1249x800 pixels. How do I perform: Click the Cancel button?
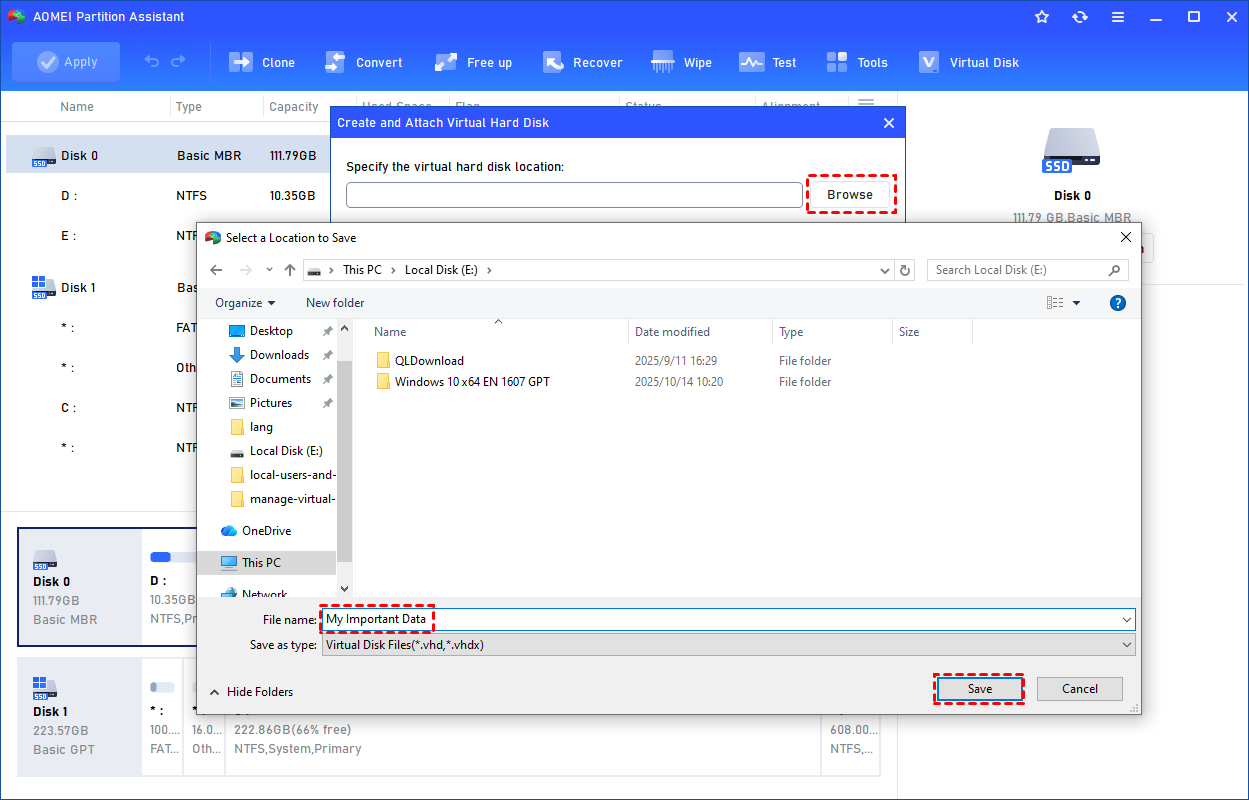coord(1080,689)
